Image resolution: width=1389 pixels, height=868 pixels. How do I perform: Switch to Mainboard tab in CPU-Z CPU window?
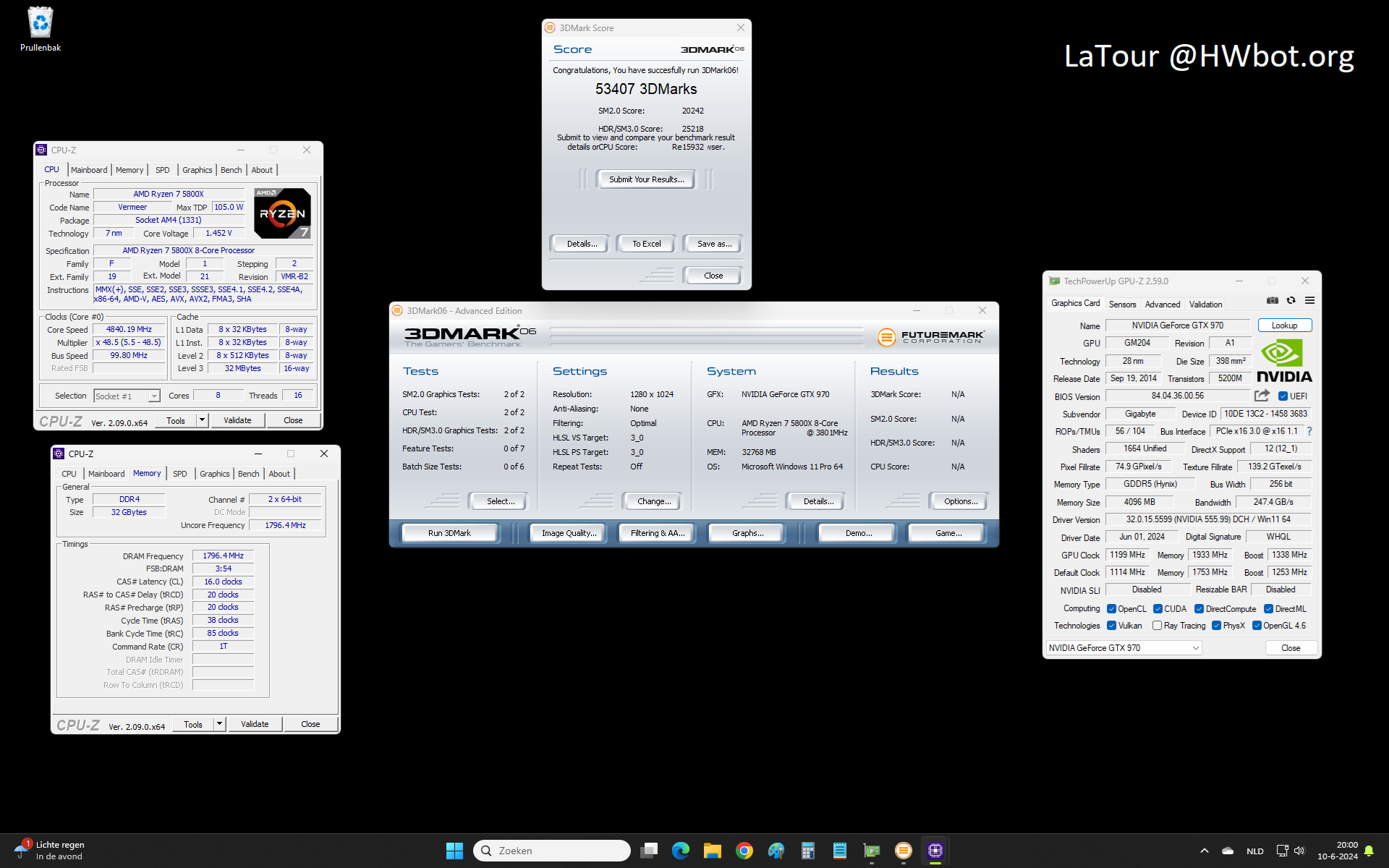coord(89,170)
